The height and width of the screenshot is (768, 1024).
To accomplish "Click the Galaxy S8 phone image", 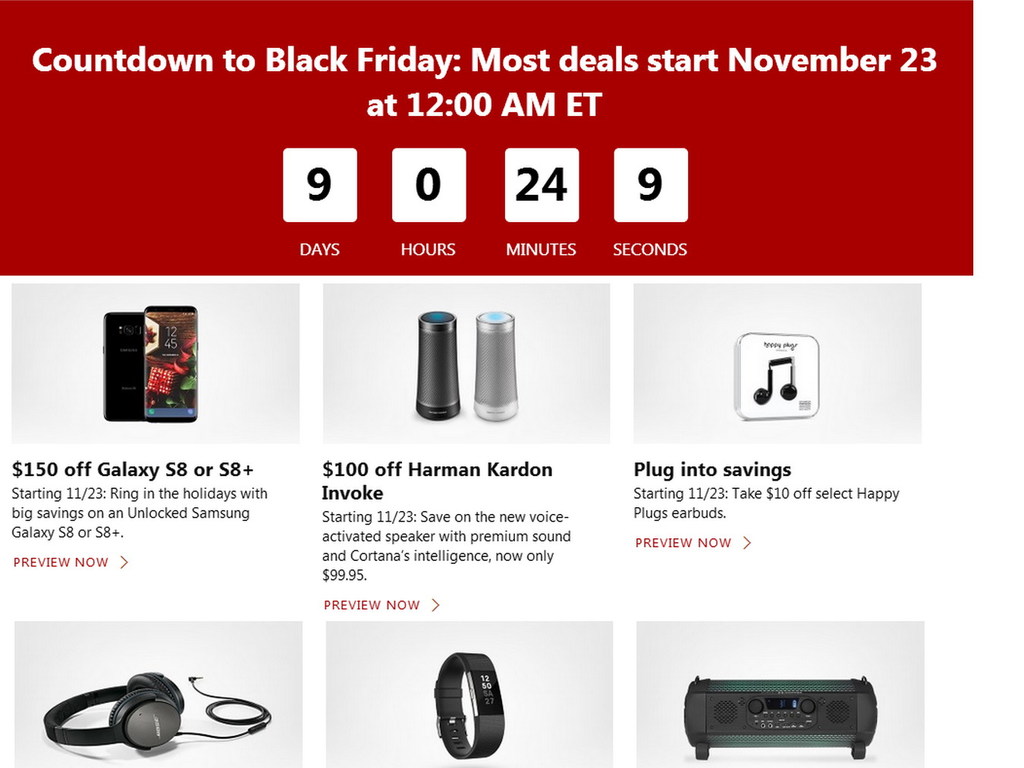I will point(155,363).
